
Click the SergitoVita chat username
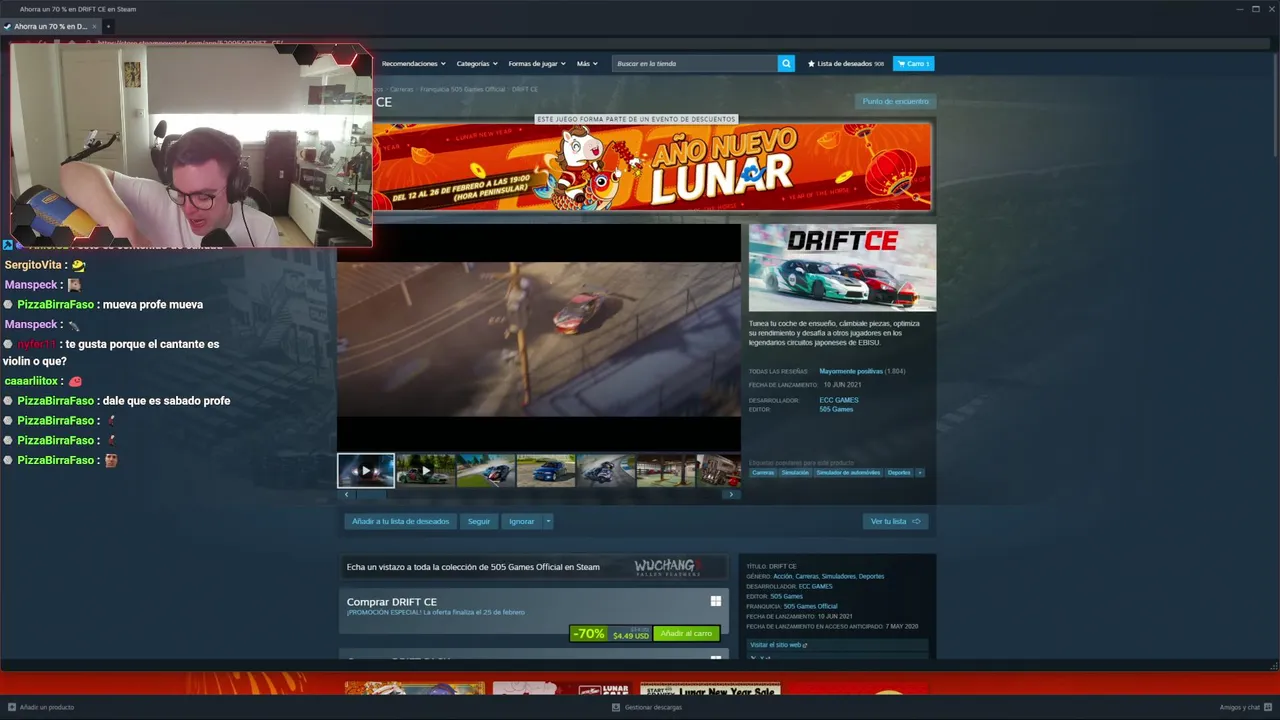click(x=33, y=265)
